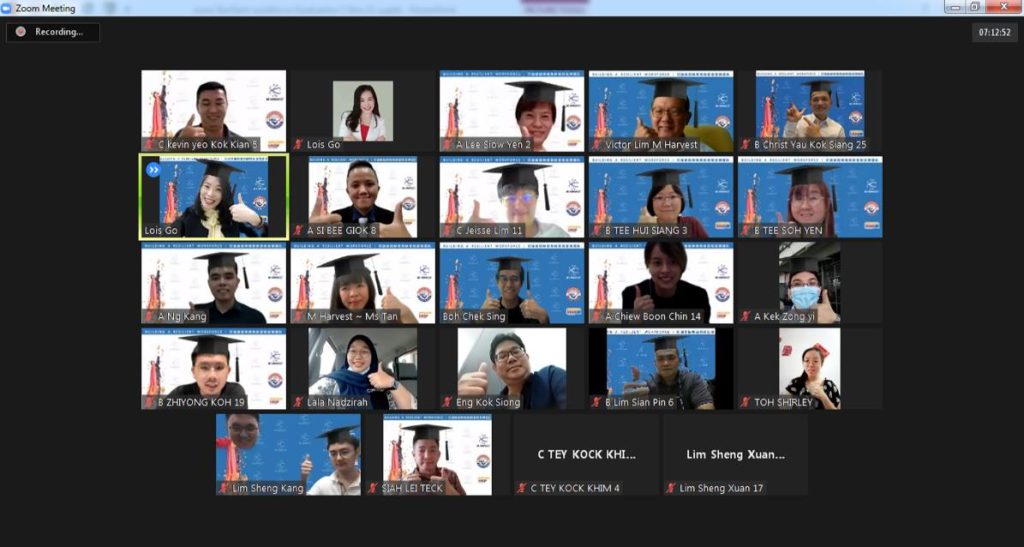The image size is (1024, 547).
Task: Click muted mic icon beside C TEY KOCK KHIM 4
Action: click(521, 488)
